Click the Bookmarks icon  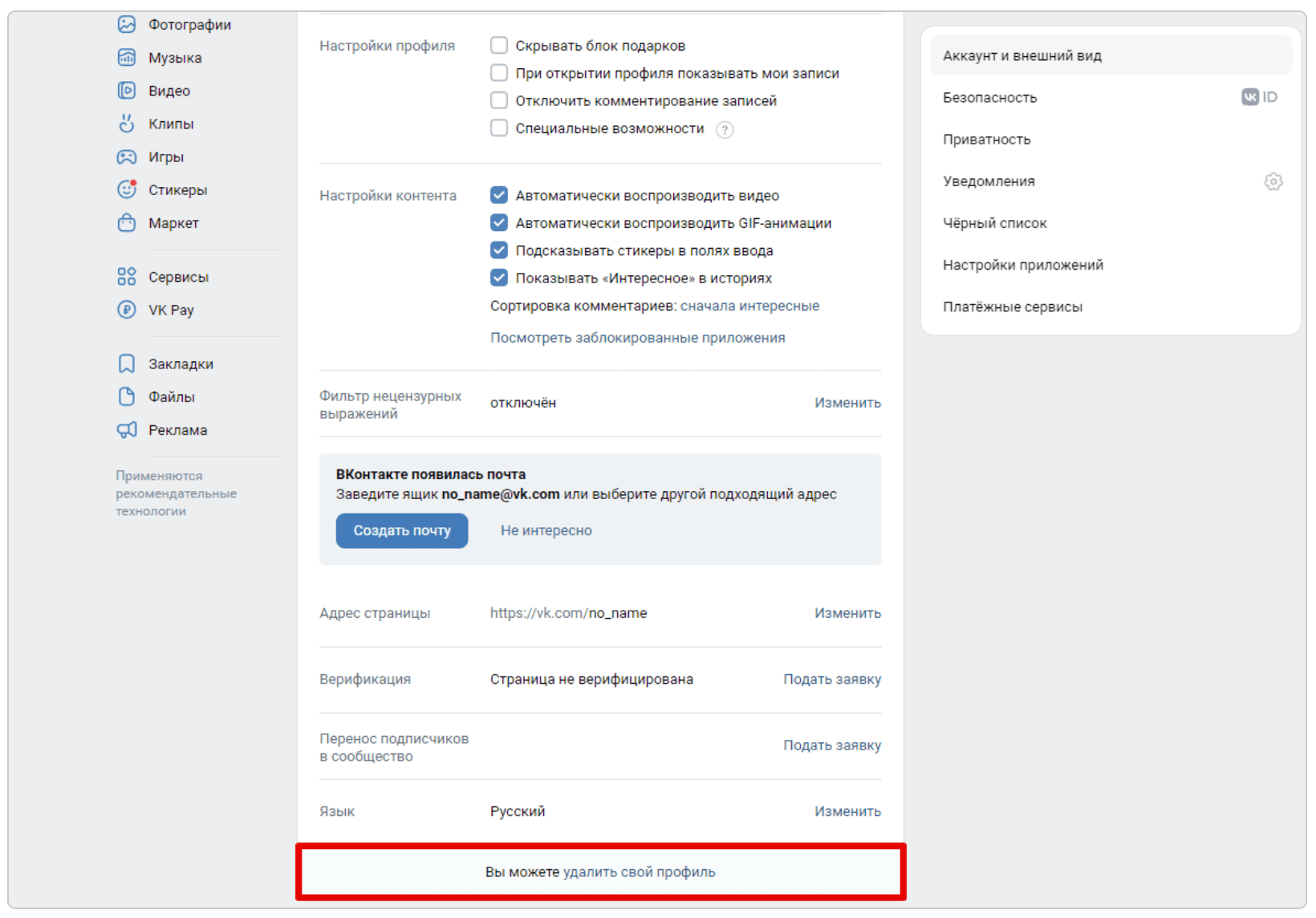(127, 364)
